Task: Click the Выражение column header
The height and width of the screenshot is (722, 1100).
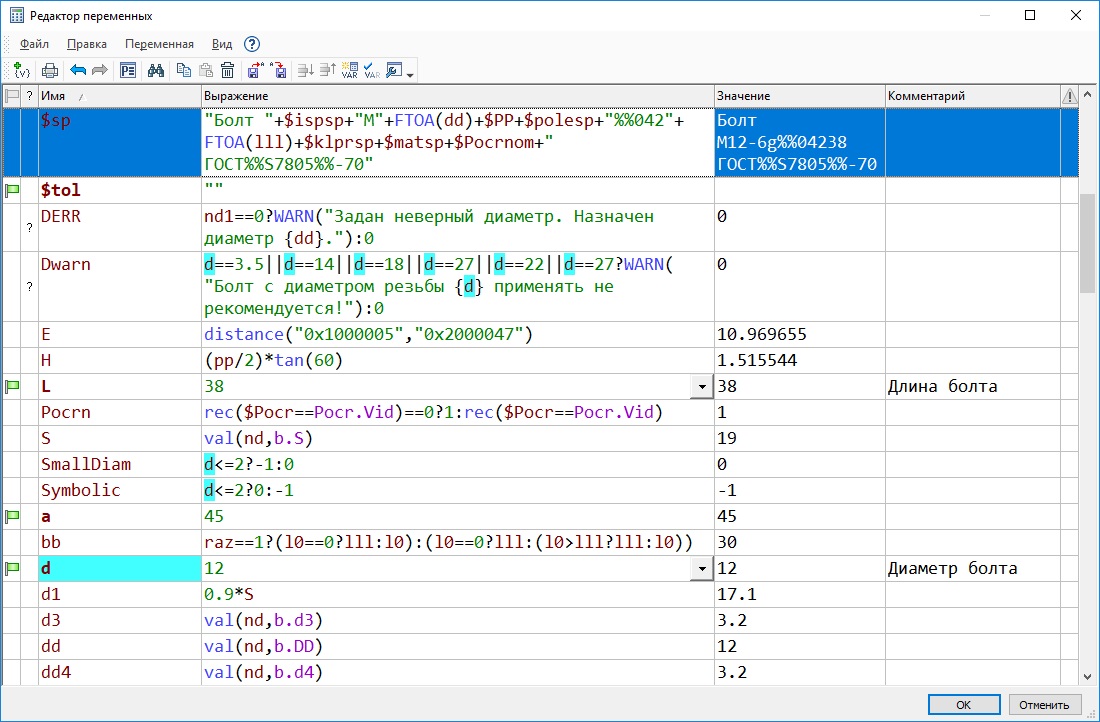Action: pyautogui.click(x=457, y=95)
